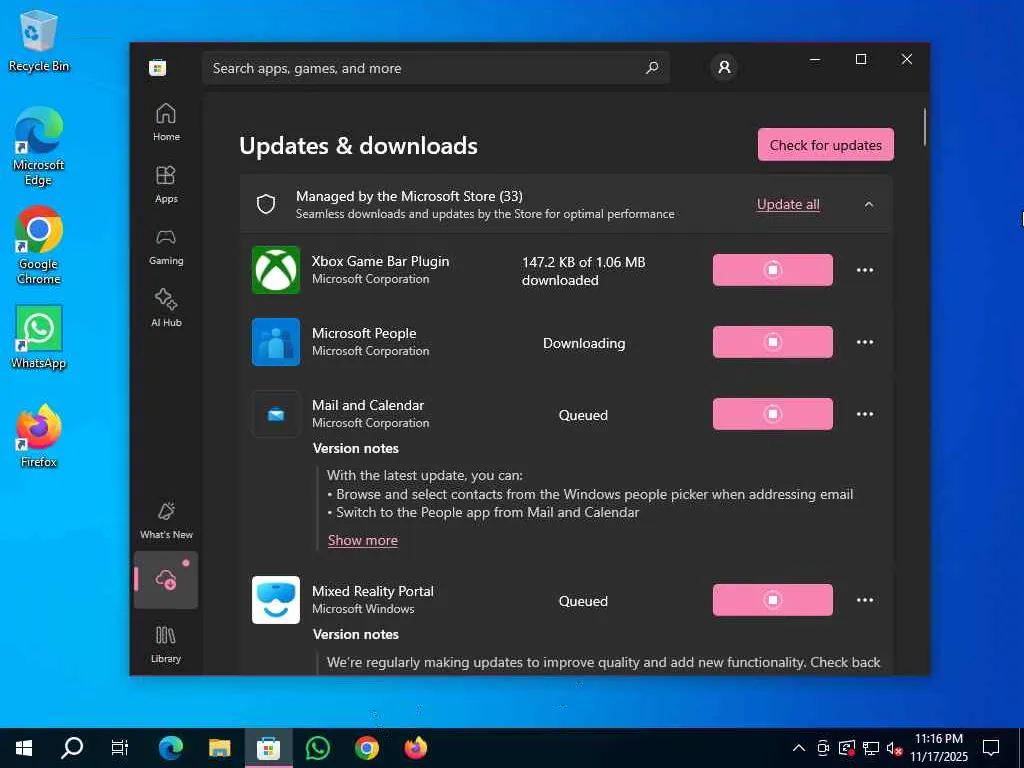Viewport: 1024px width, 768px height.
Task: Stop the Xbox Game Bar Plugin download
Action: tap(773, 270)
